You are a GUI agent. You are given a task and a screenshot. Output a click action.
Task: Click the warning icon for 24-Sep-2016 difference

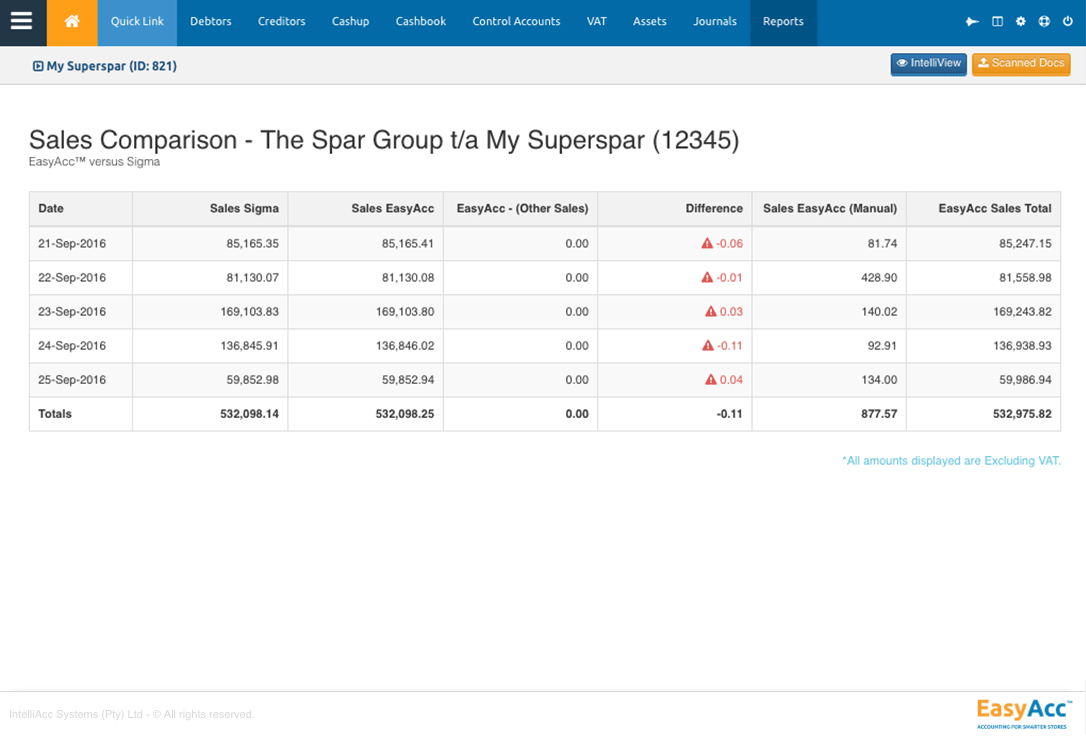click(x=708, y=345)
